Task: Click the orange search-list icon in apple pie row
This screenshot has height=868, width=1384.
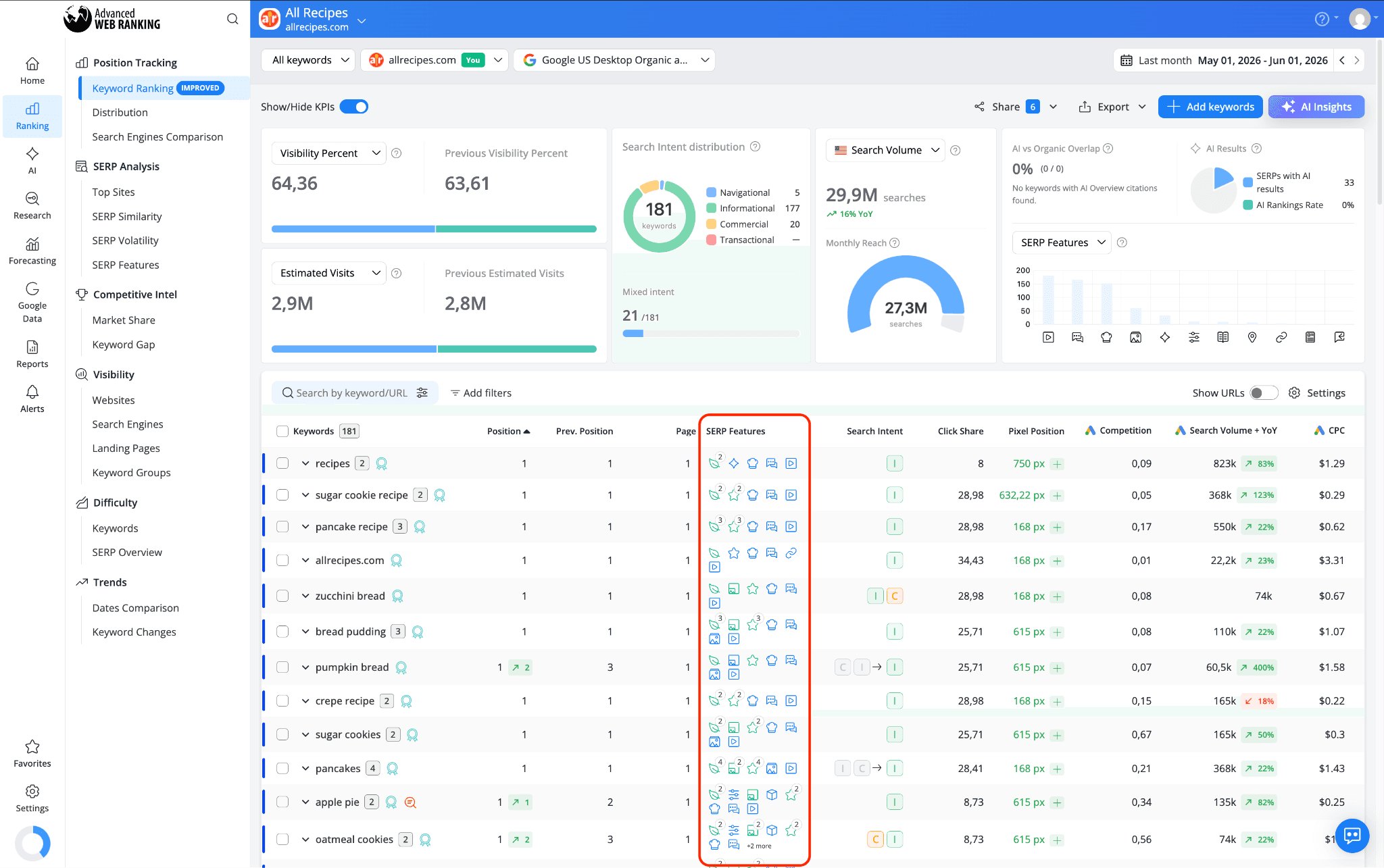Action: [x=410, y=802]
